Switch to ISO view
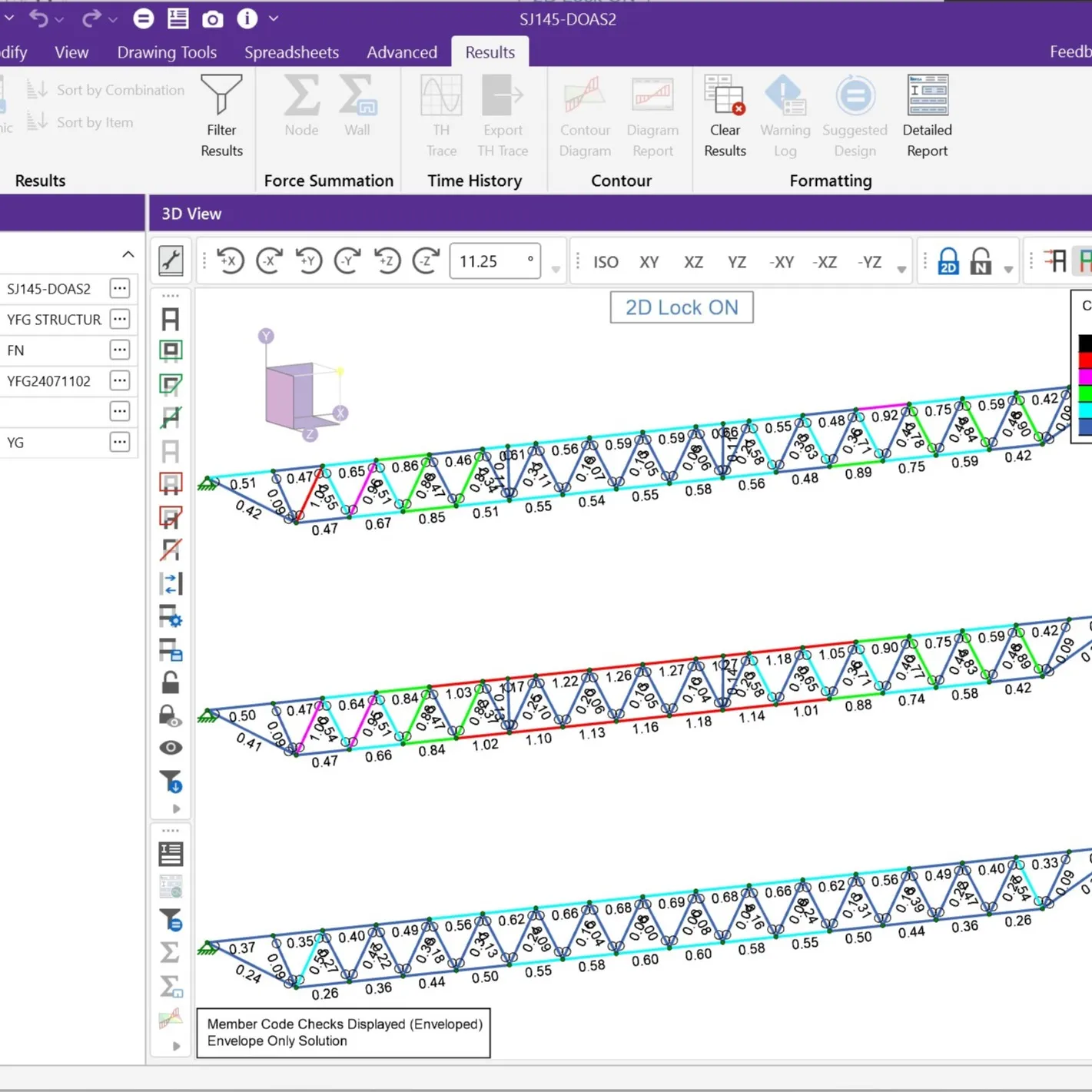 coord(606,262)
